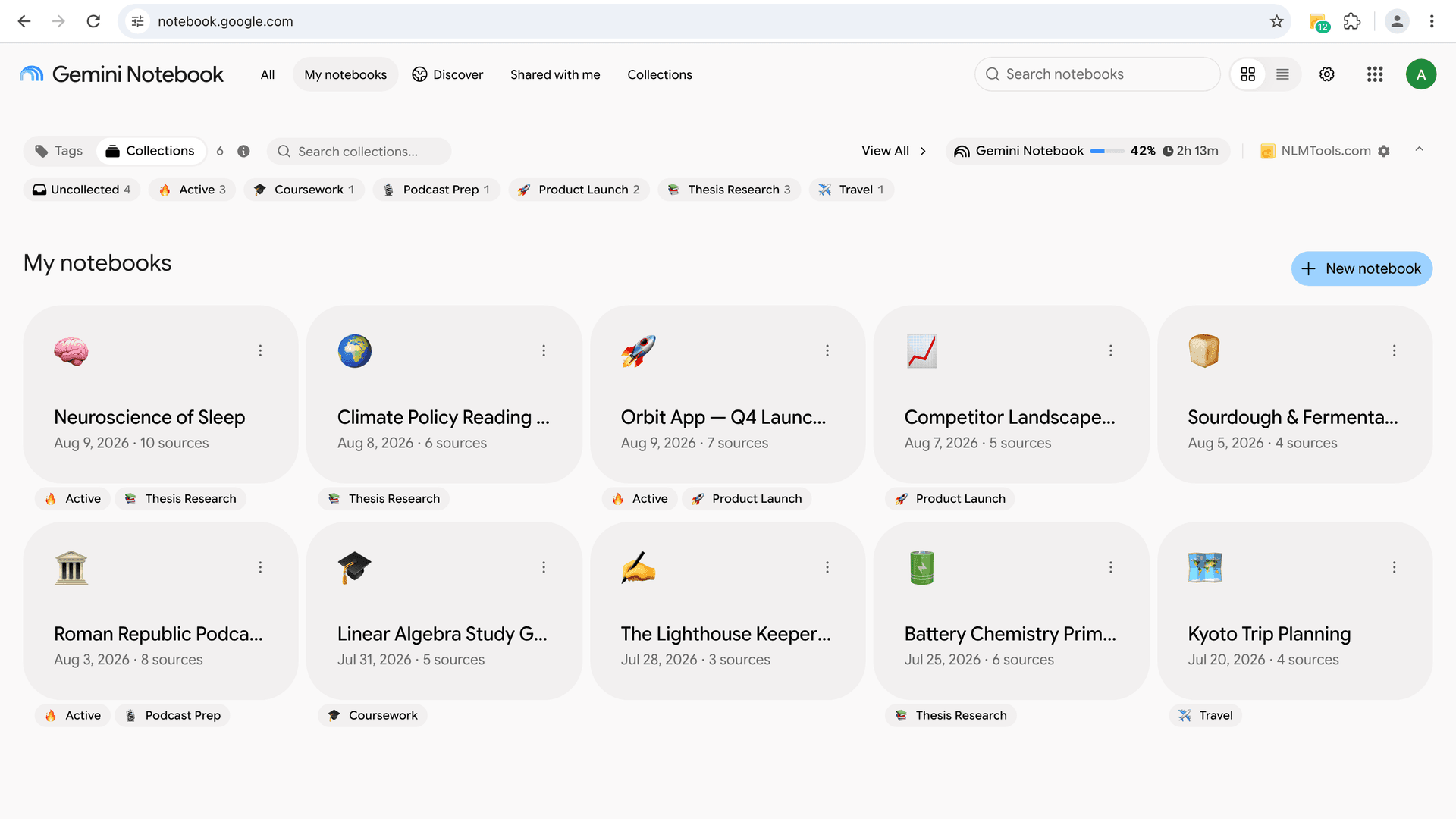Open menu for Orbit App Q4 Launch
Viewport: 1456px width, 819px height.
(827, 350)
